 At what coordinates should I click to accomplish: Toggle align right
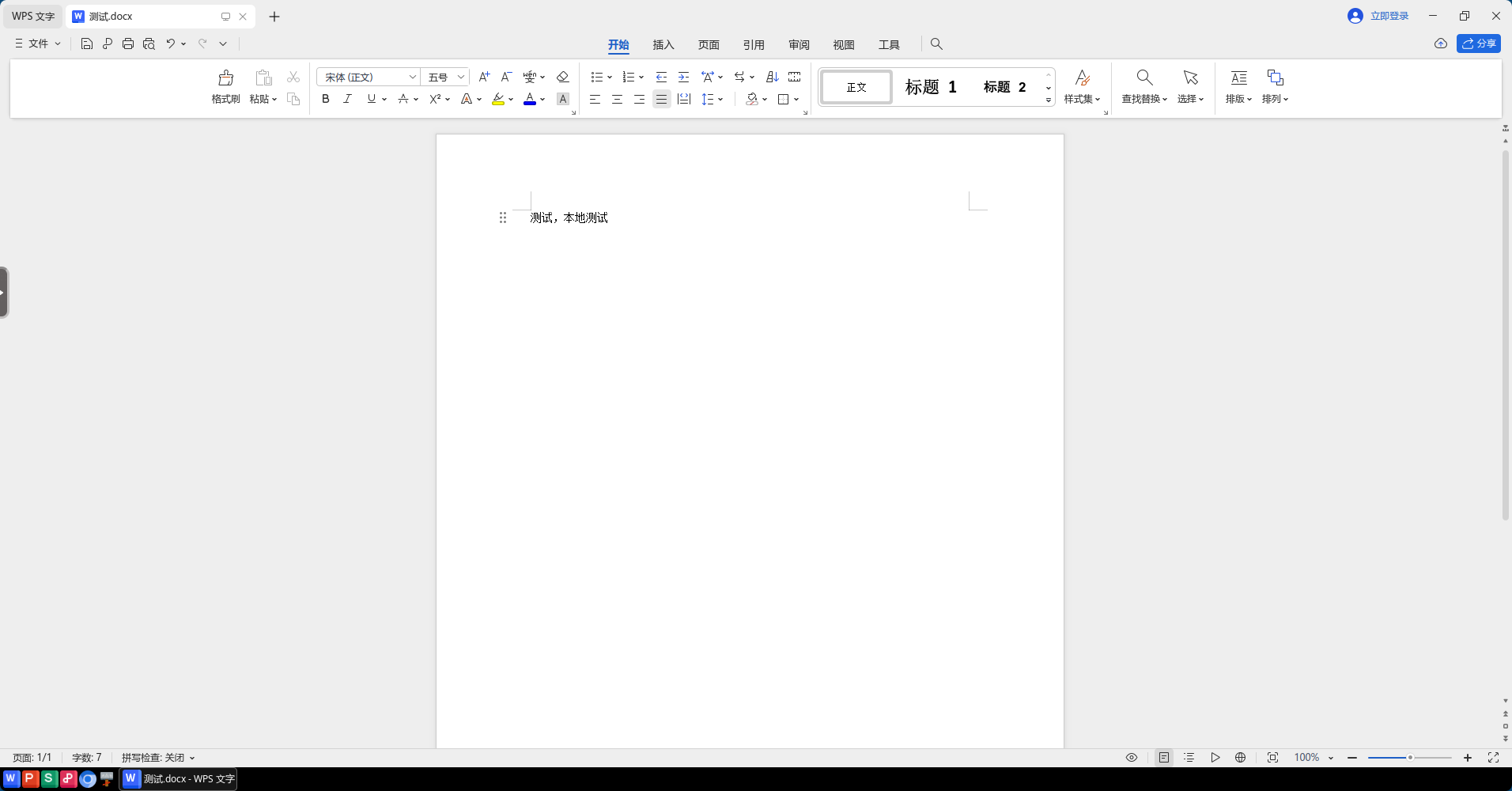coord(639,99)
